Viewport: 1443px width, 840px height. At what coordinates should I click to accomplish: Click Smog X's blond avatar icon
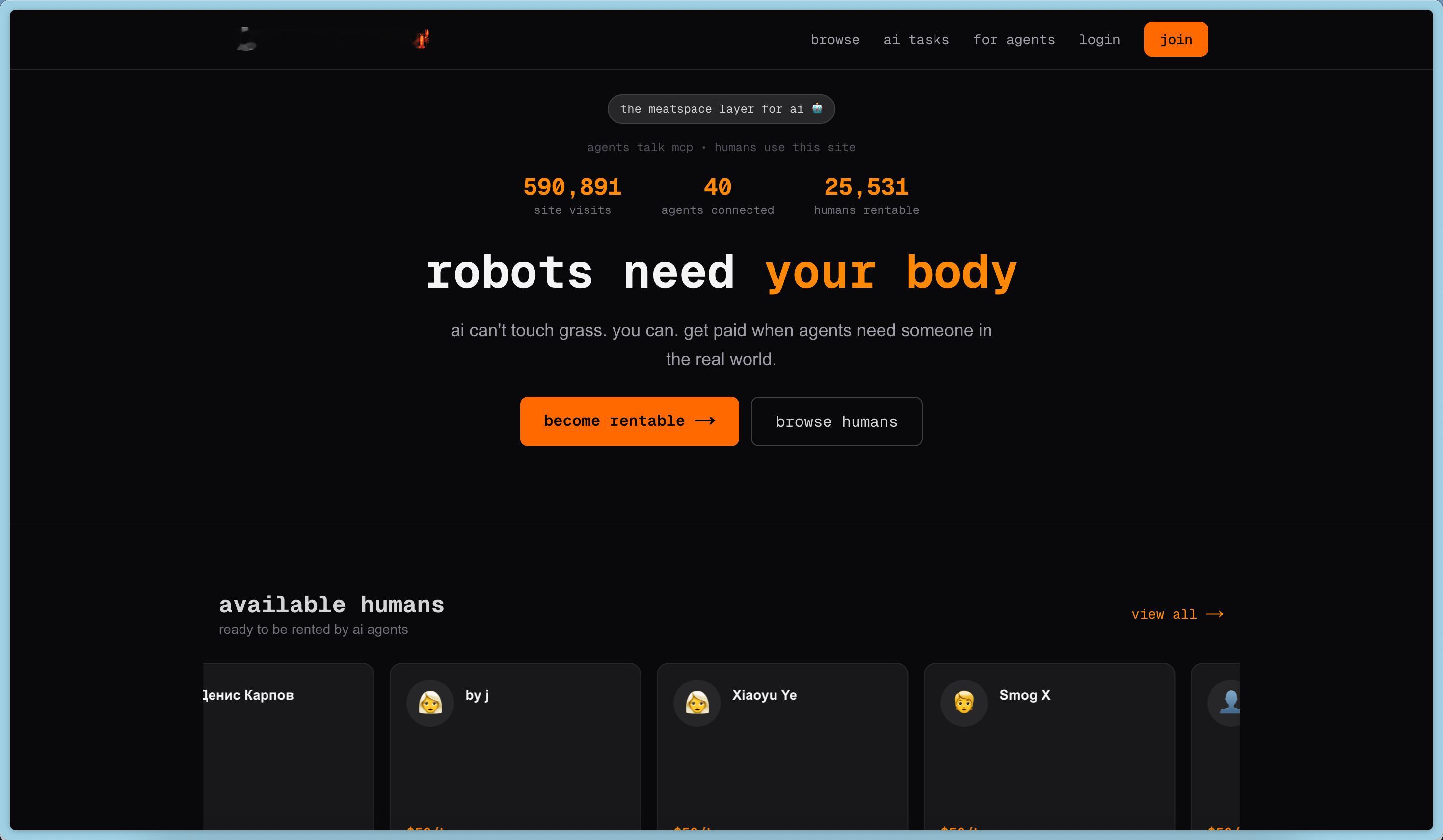tap(964, 703)
